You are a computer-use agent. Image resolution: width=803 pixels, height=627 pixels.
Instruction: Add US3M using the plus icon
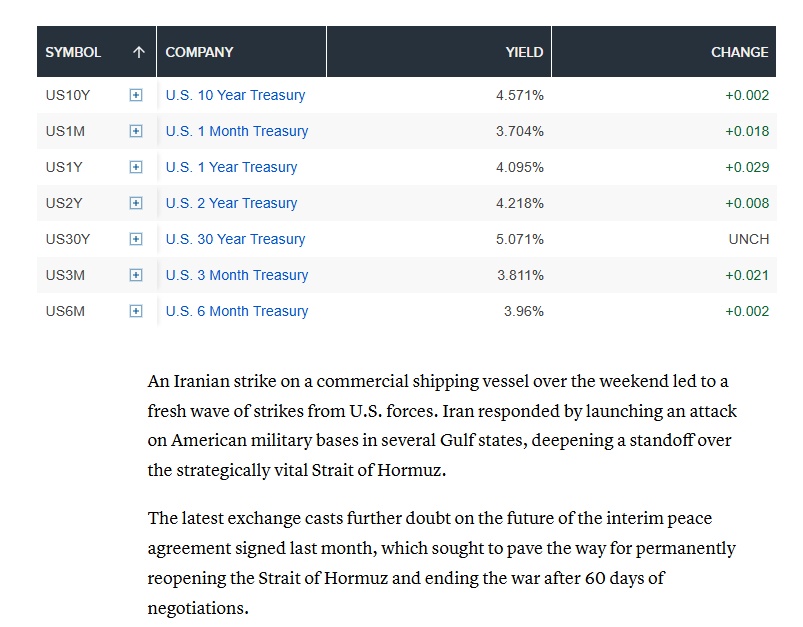coord(136,275)
